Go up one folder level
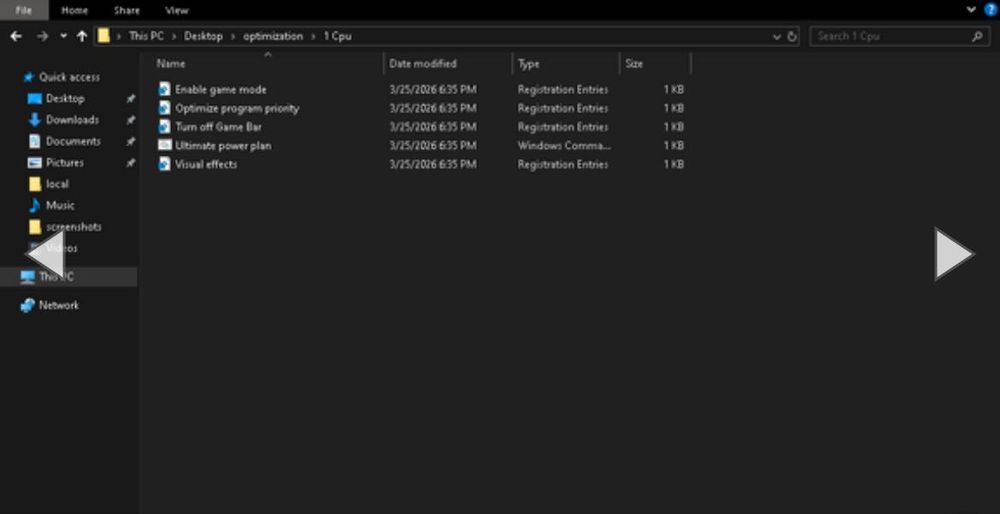 coord(82,36)
